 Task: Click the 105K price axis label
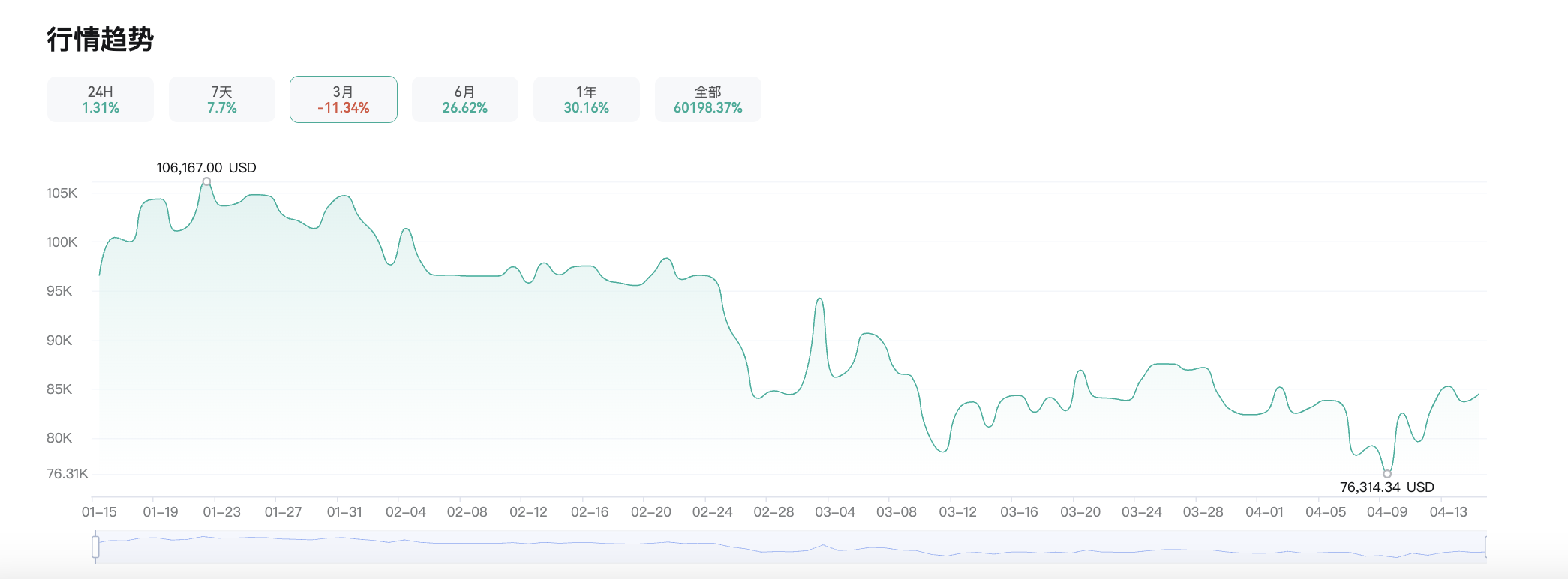pyautogui.click(x=62, y=193)
